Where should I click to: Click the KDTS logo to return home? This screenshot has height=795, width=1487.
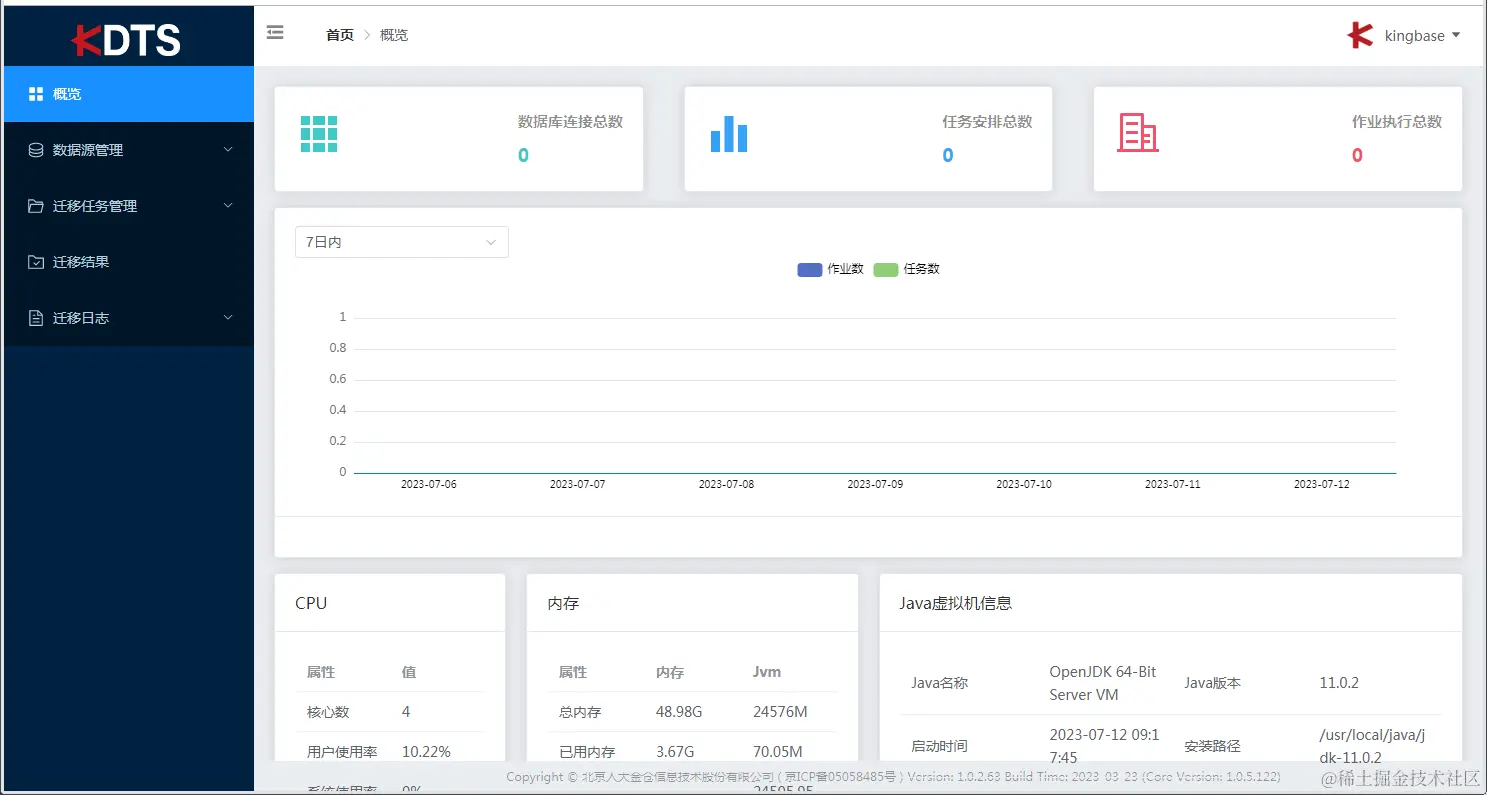click(x=128, y=40)
